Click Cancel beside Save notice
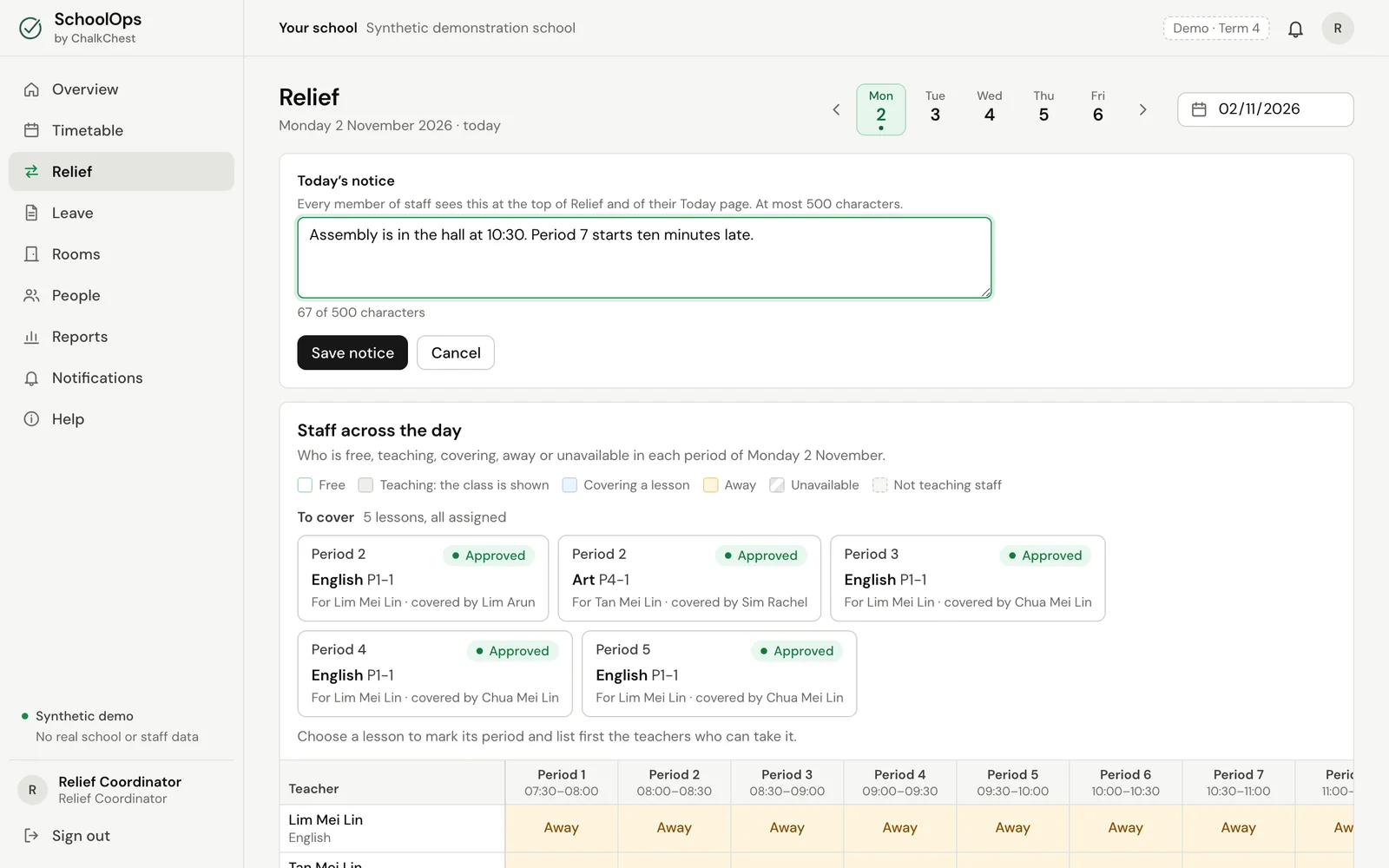The width and height of the screenshot is (1389, 868). click(x=456, y=352)
